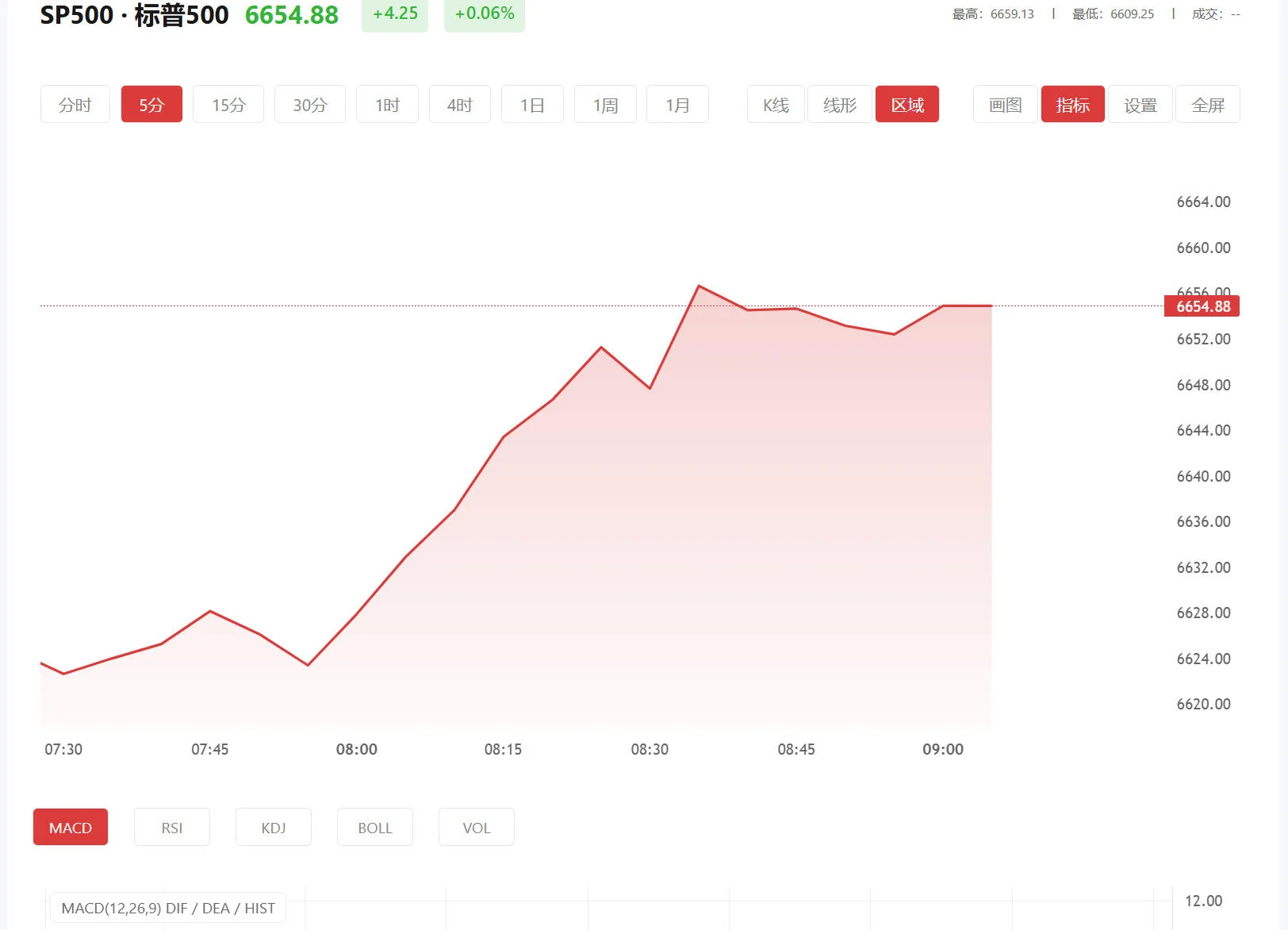Image resolution: width=1288 pixels, height=930 pixels.
Task: Re-select the 区域 area chart style
Action: pyautogui.click(x=907, y=104)
